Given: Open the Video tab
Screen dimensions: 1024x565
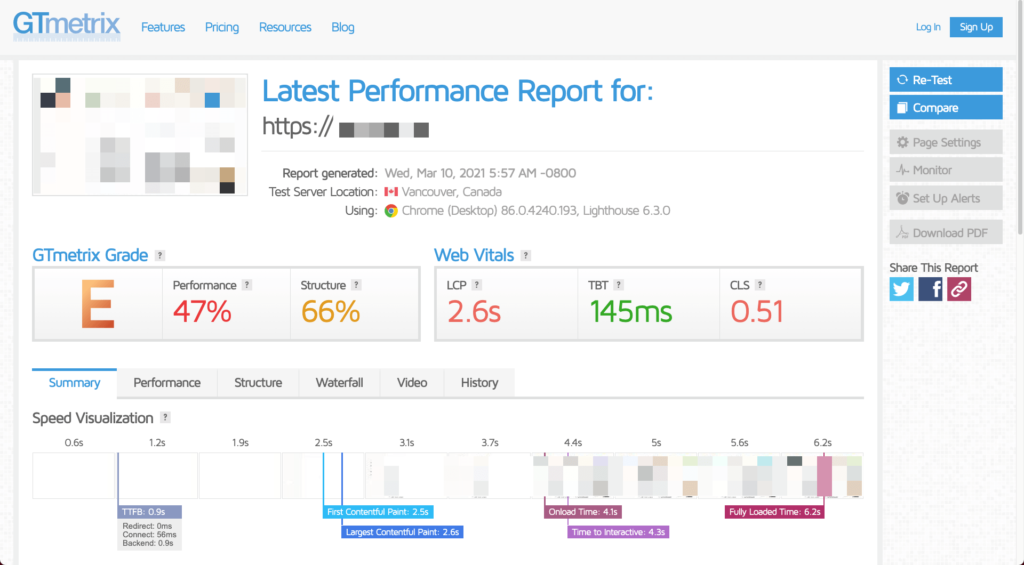Looking at the screenshot, I should [412, 383].
